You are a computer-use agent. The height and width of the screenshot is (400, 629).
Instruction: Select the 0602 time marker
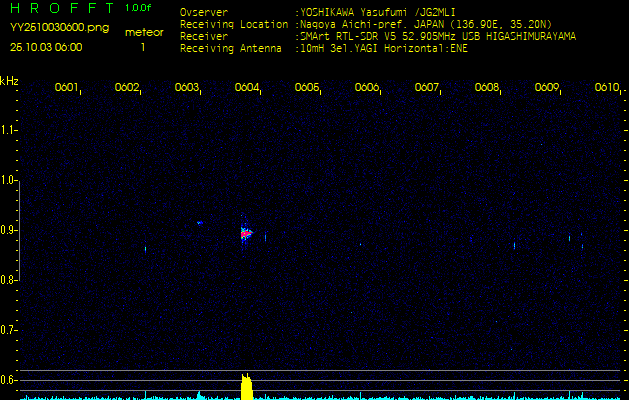coord(127,88)
